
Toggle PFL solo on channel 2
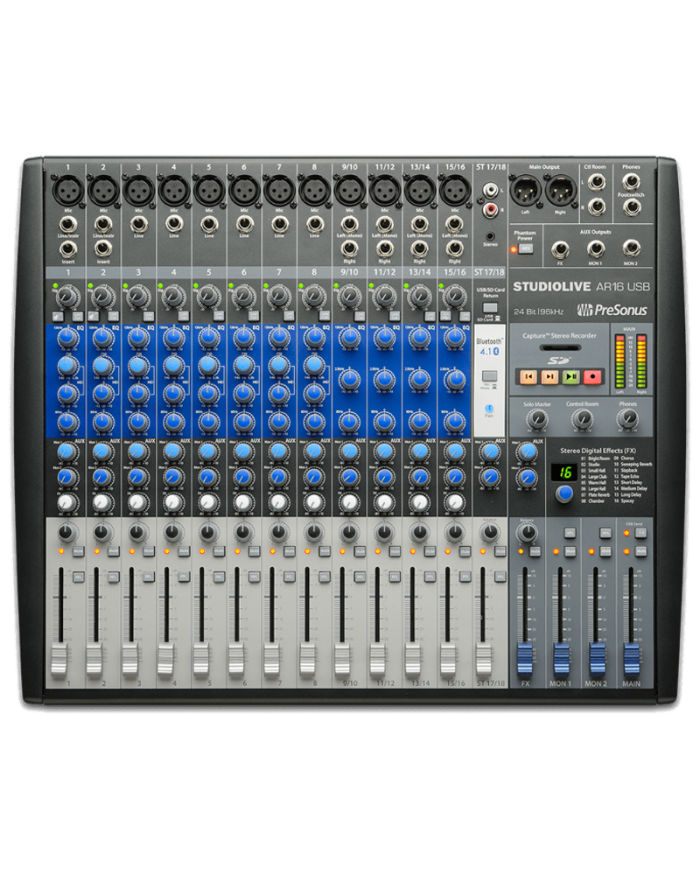point(113,577)
